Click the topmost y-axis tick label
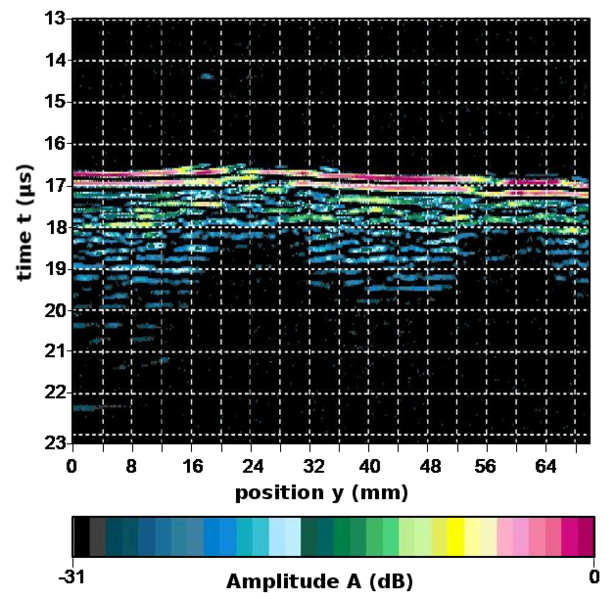 point(56,18)
